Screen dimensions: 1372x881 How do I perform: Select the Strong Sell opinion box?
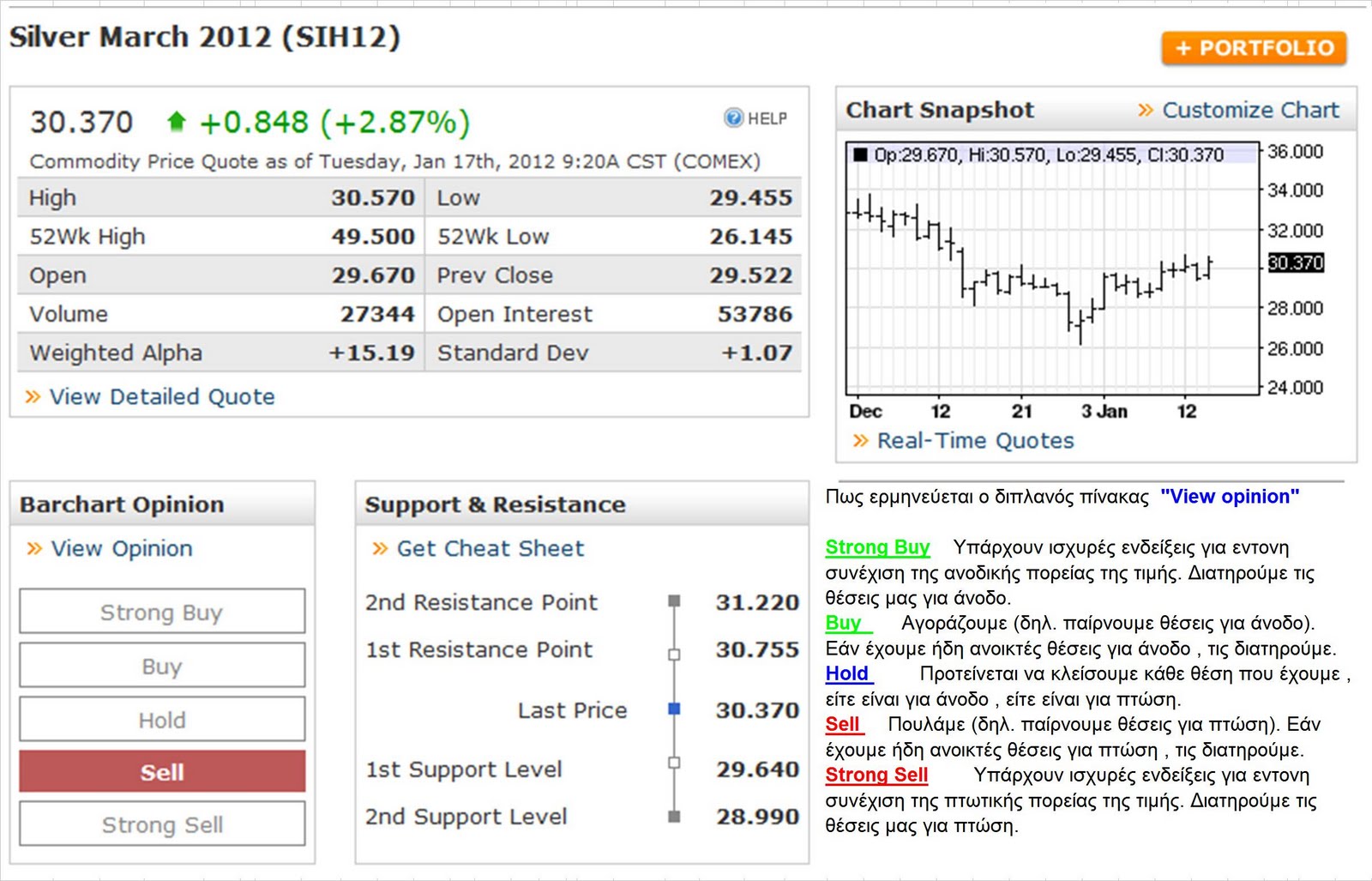pyautogui.click(x=162, y=824)
